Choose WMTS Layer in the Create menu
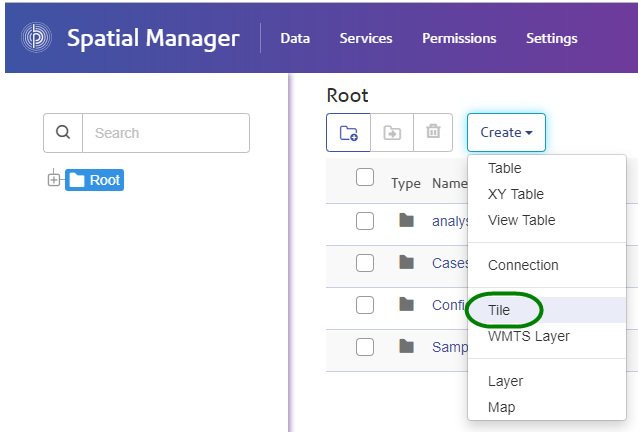Screen dimensions: 638x432 tap(528, 336)
